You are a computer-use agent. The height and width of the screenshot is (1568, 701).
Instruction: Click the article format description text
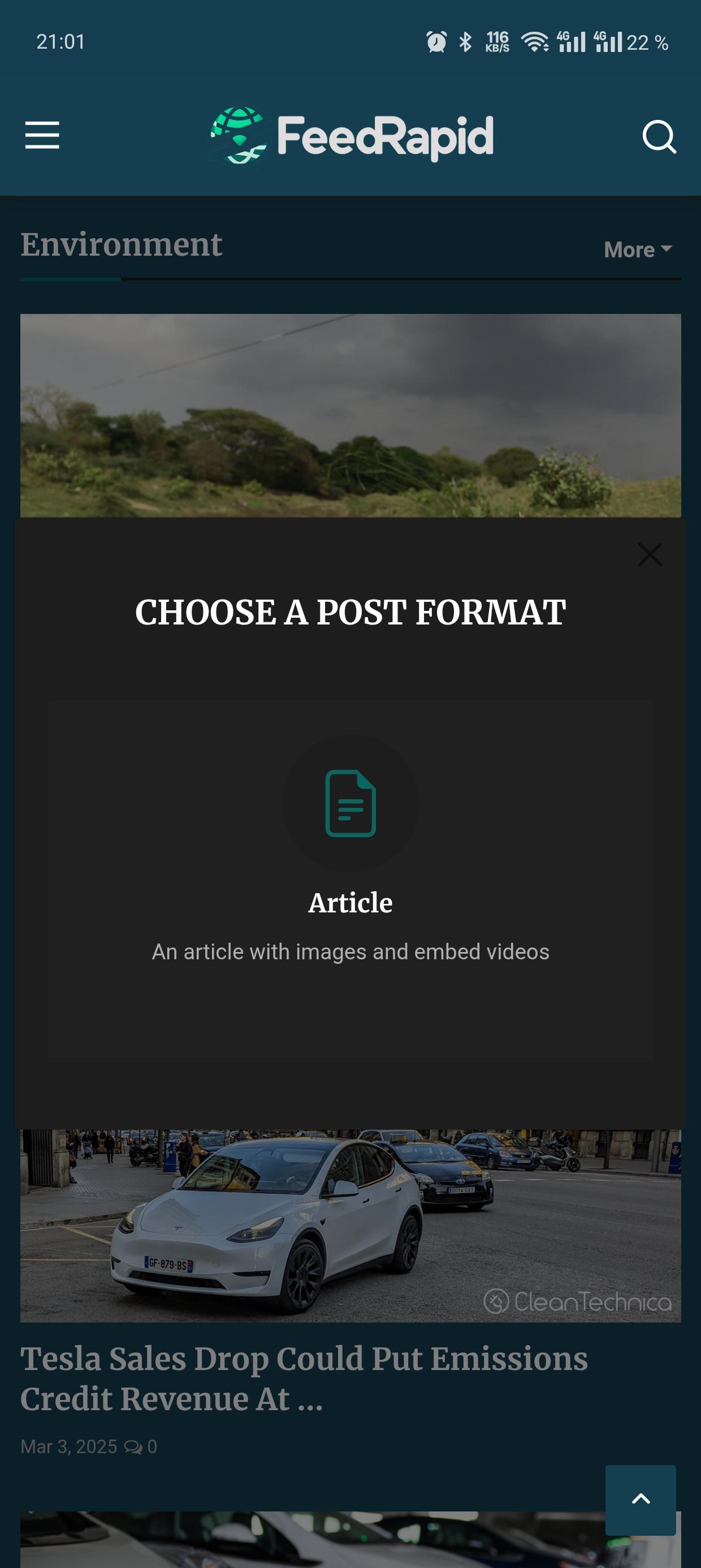pyautogui.click(x=350, y=951)
